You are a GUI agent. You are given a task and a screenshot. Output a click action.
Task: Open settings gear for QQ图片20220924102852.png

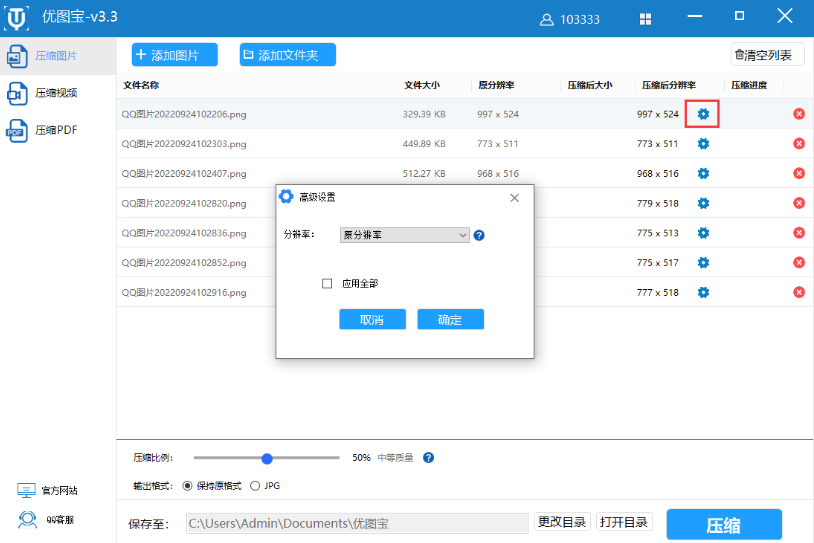point(703,263)
